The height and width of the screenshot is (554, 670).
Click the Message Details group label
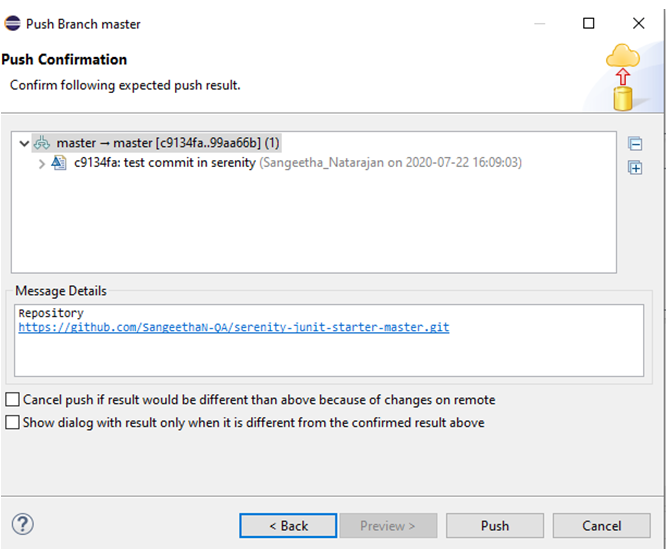point(61,291)
